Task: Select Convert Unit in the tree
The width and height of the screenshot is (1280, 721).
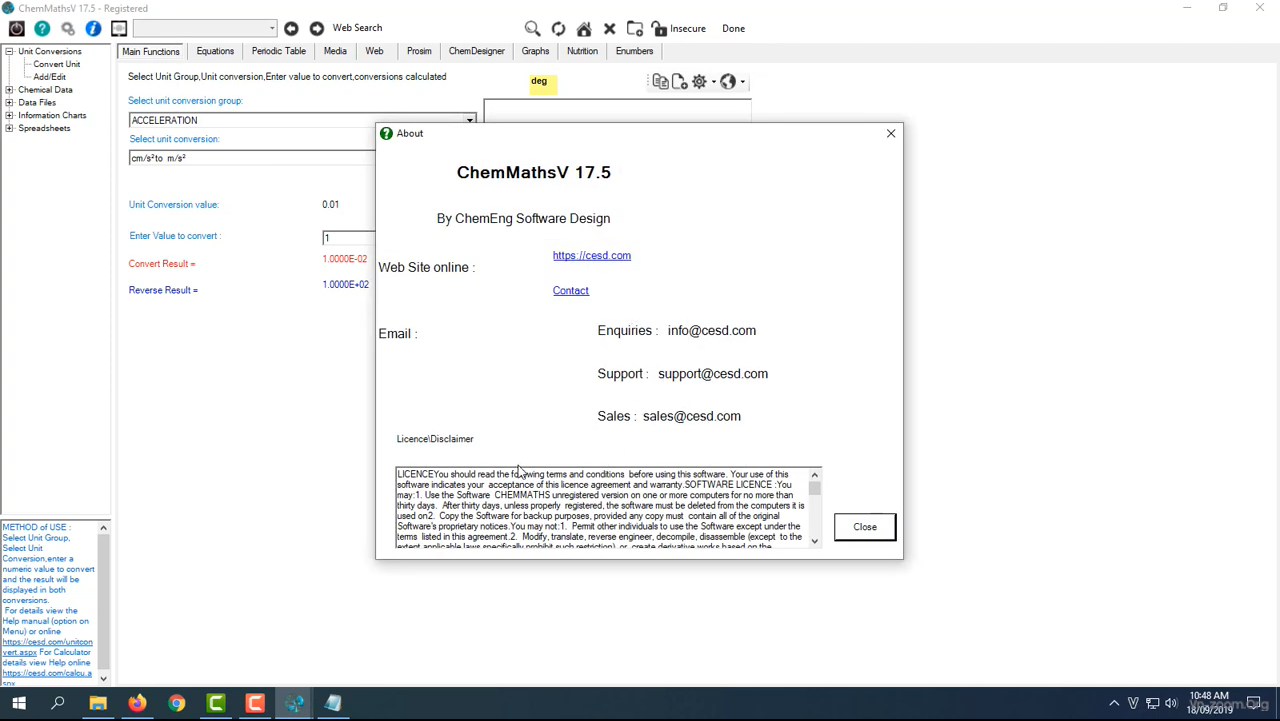Action: 57,64
